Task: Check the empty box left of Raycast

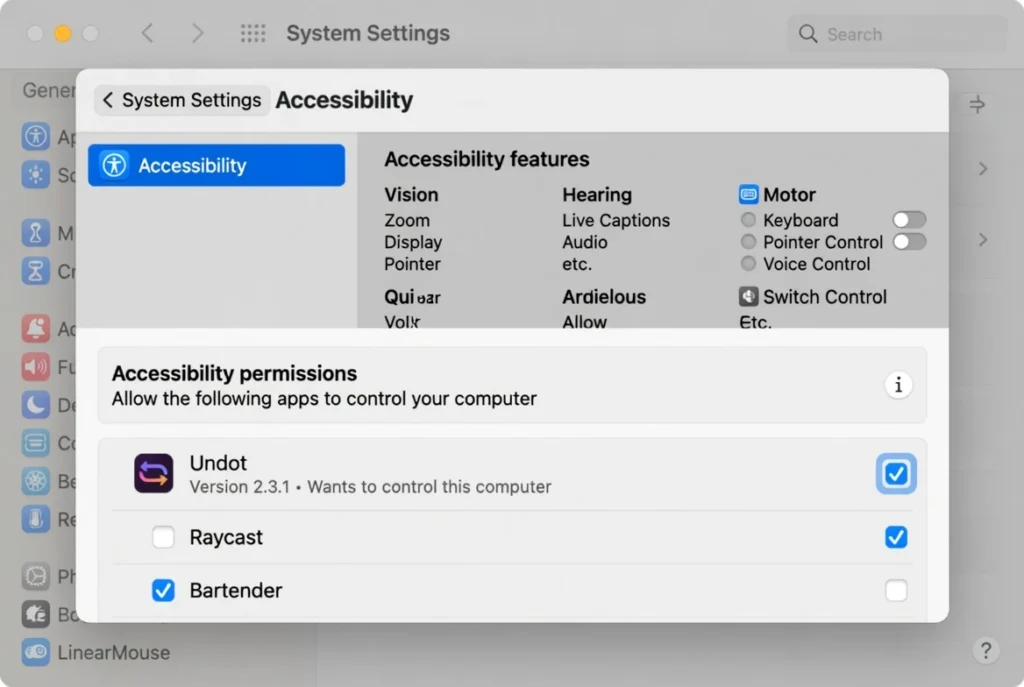Action: coord(163,537)
